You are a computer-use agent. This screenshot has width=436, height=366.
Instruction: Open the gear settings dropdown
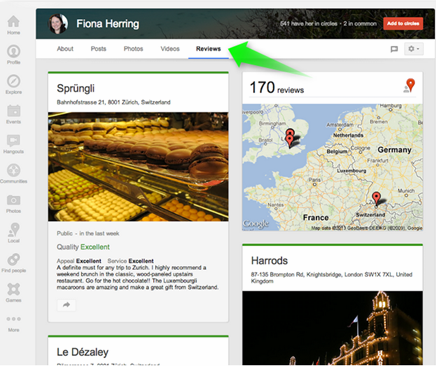(x=414, y=49)
